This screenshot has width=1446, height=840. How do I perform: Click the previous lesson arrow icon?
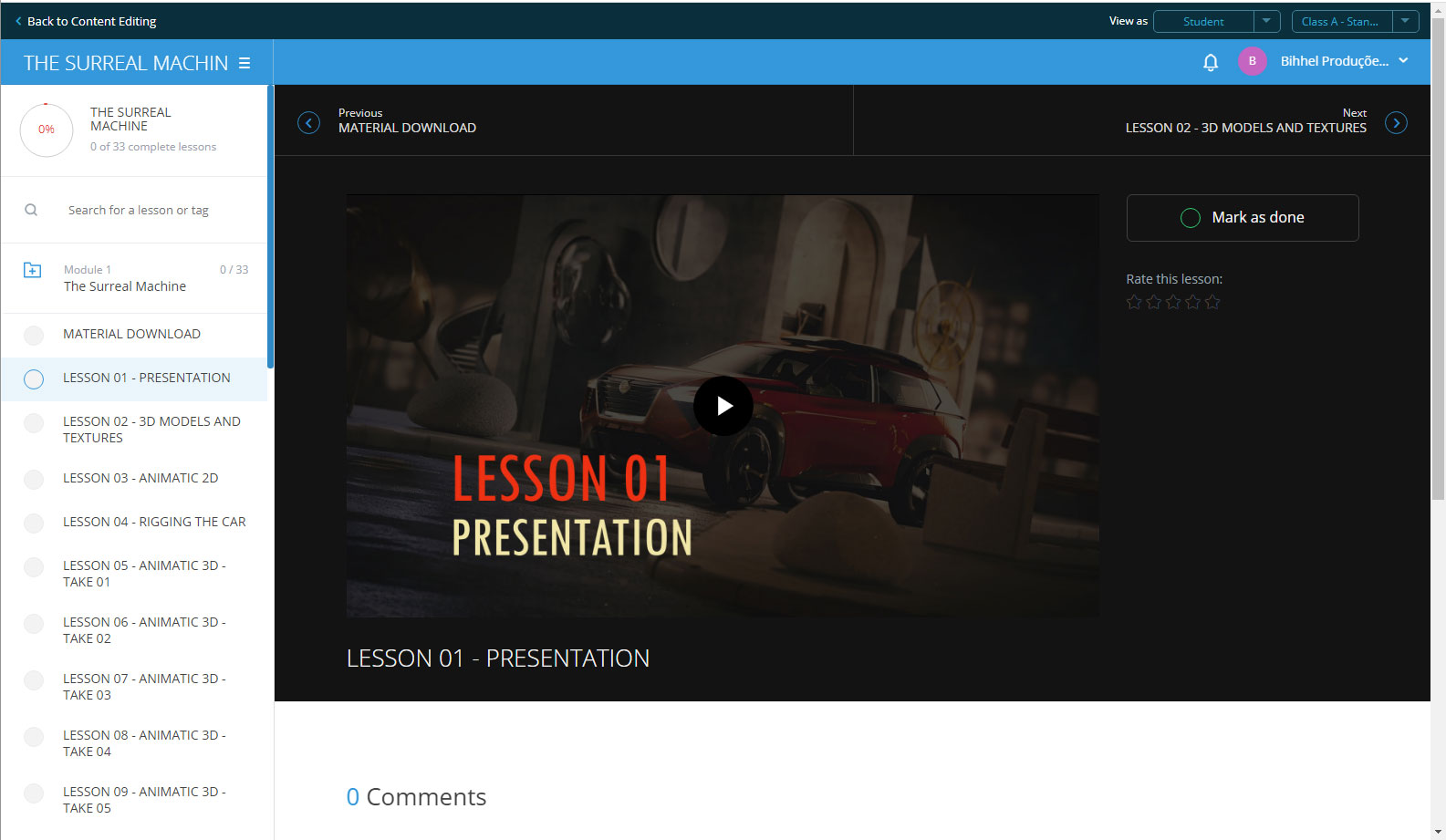tap(309, 122)
